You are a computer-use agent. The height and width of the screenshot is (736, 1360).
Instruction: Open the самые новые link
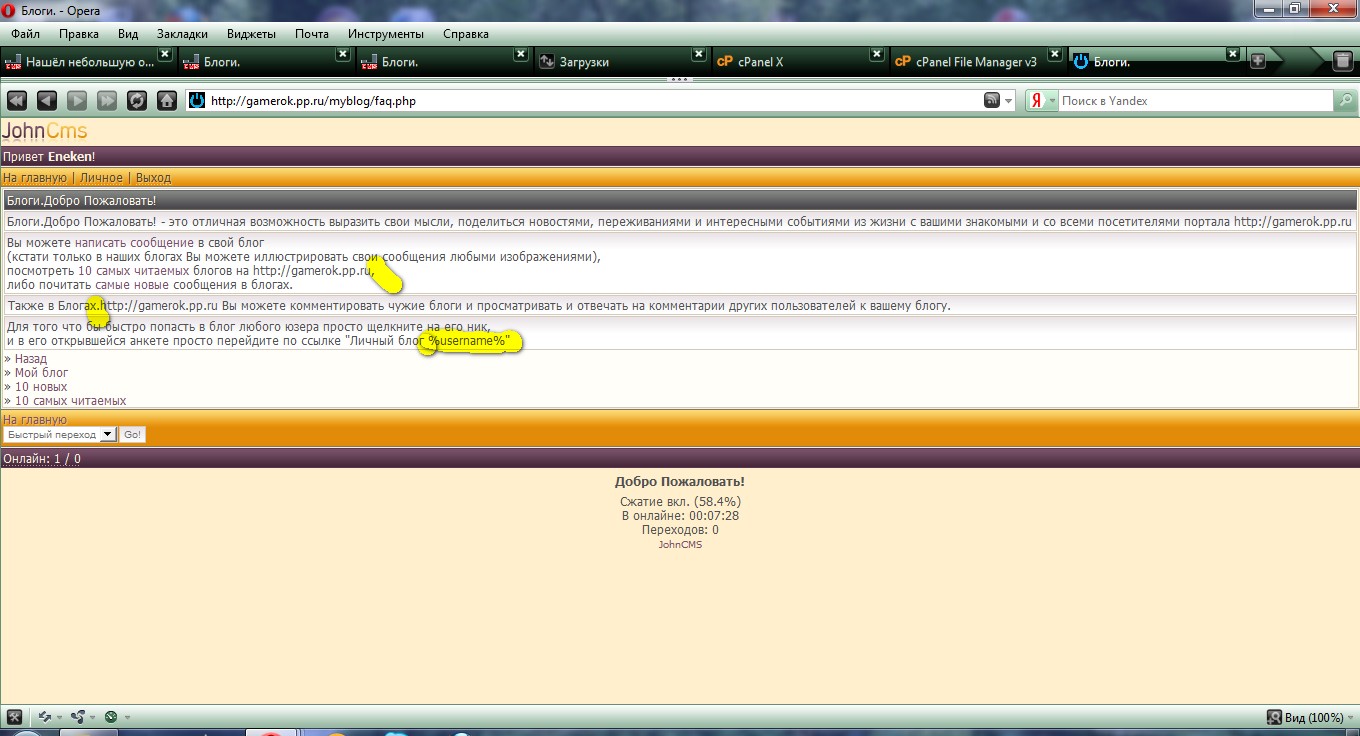coord(133,285)
